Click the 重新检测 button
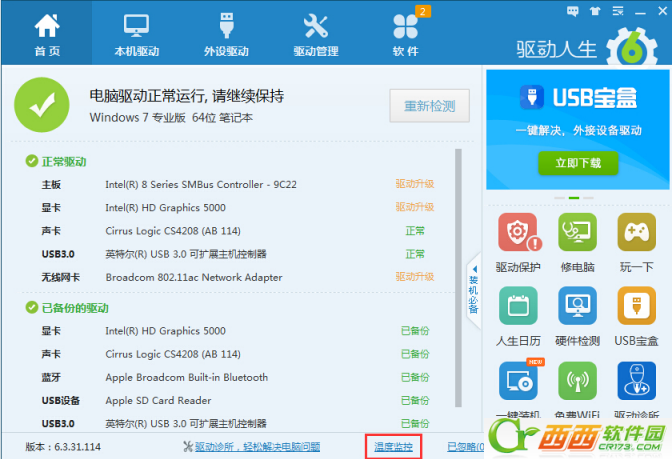 429,106
